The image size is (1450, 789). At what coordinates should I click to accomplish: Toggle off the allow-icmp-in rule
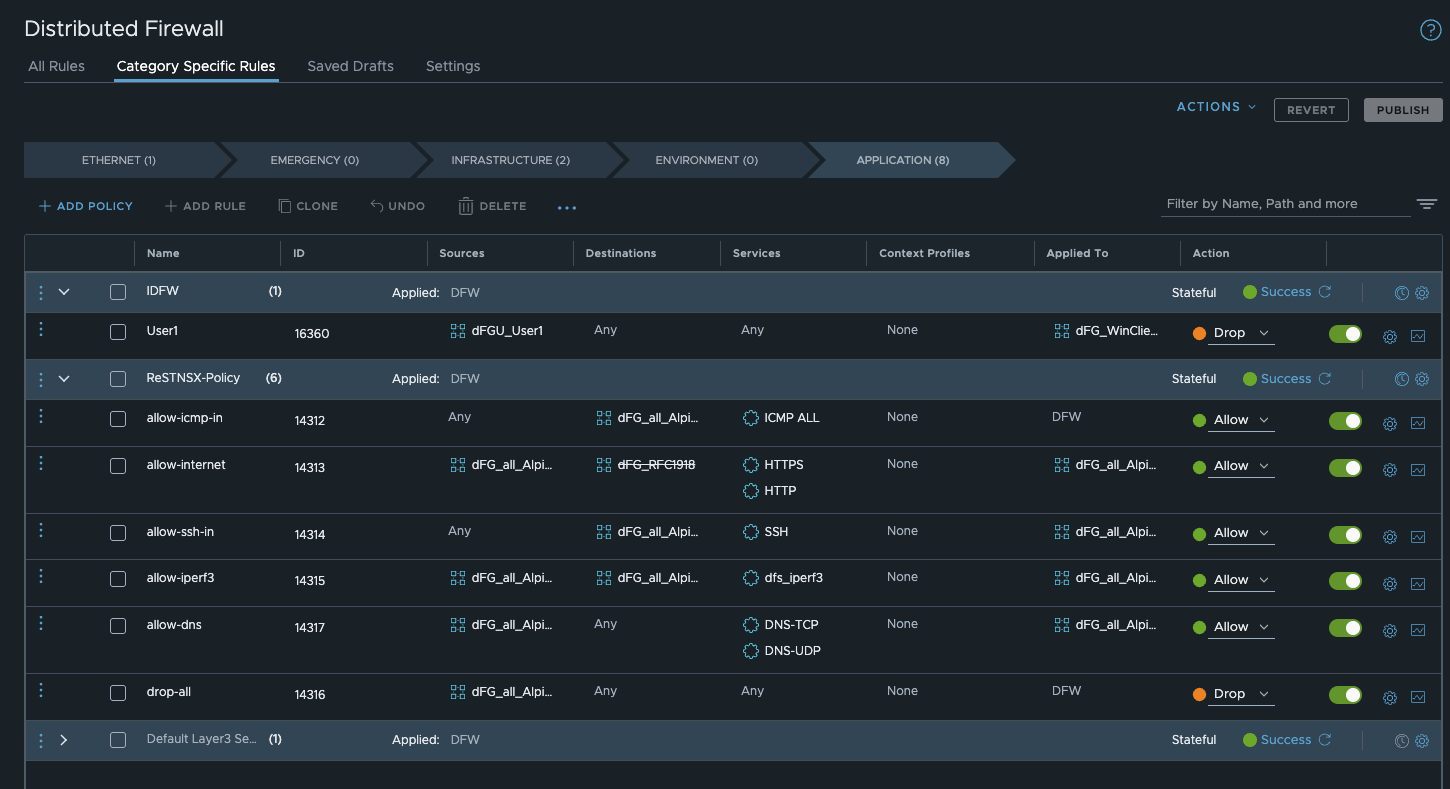(1345, 421)
